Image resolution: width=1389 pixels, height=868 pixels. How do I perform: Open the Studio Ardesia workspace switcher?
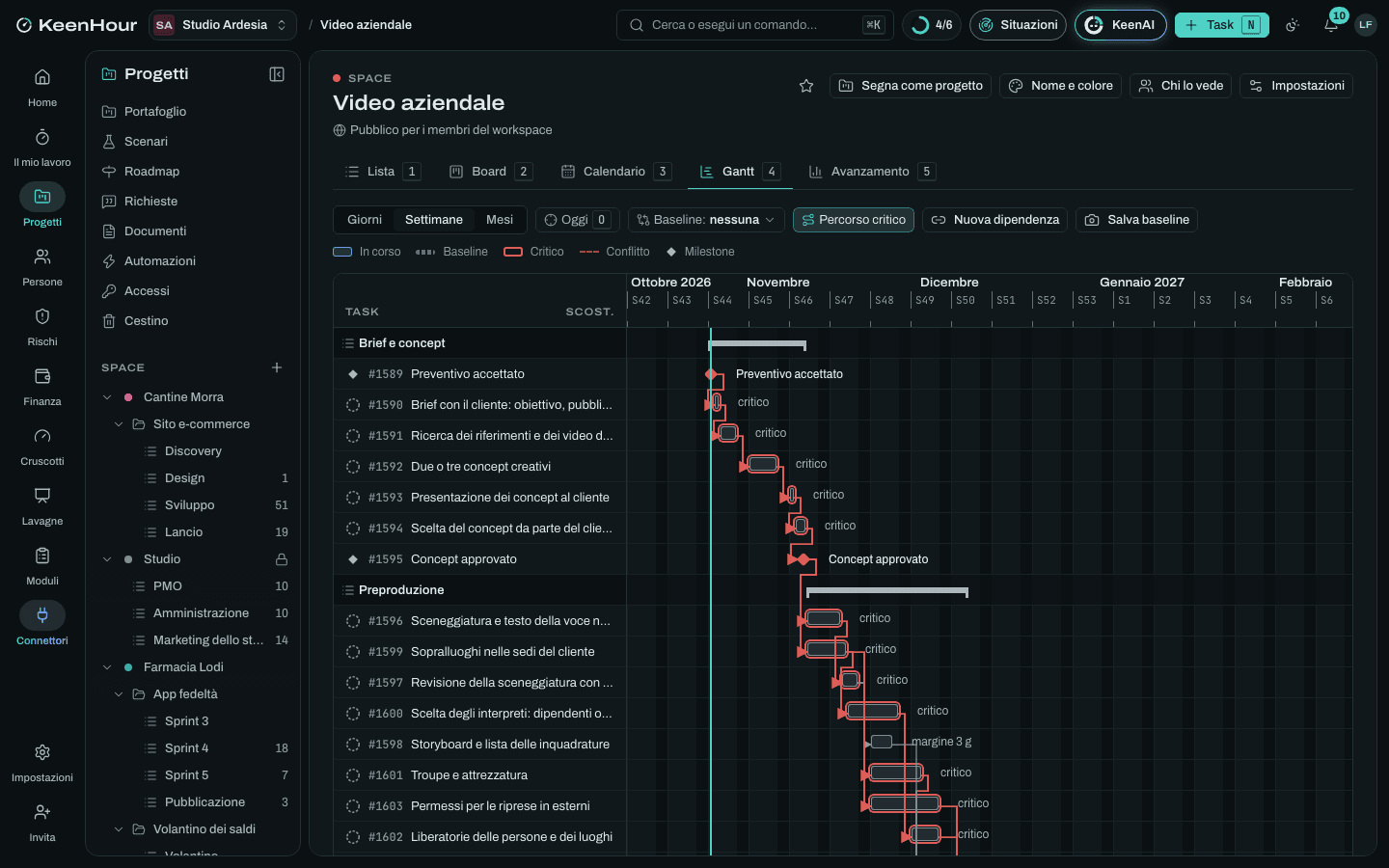223,25
